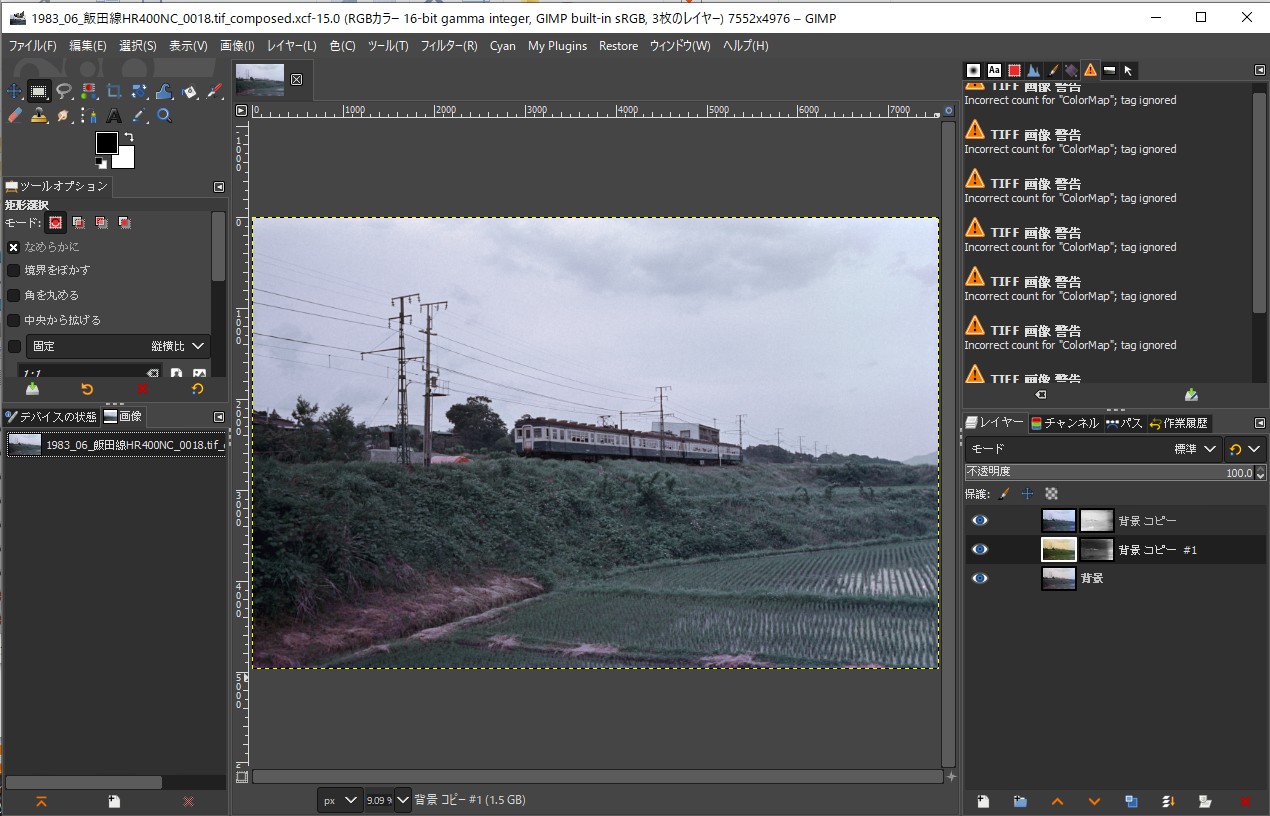Select the Fuzzy Select tool
Screen dimensions: 1270x816
click(x=89, y=92)
